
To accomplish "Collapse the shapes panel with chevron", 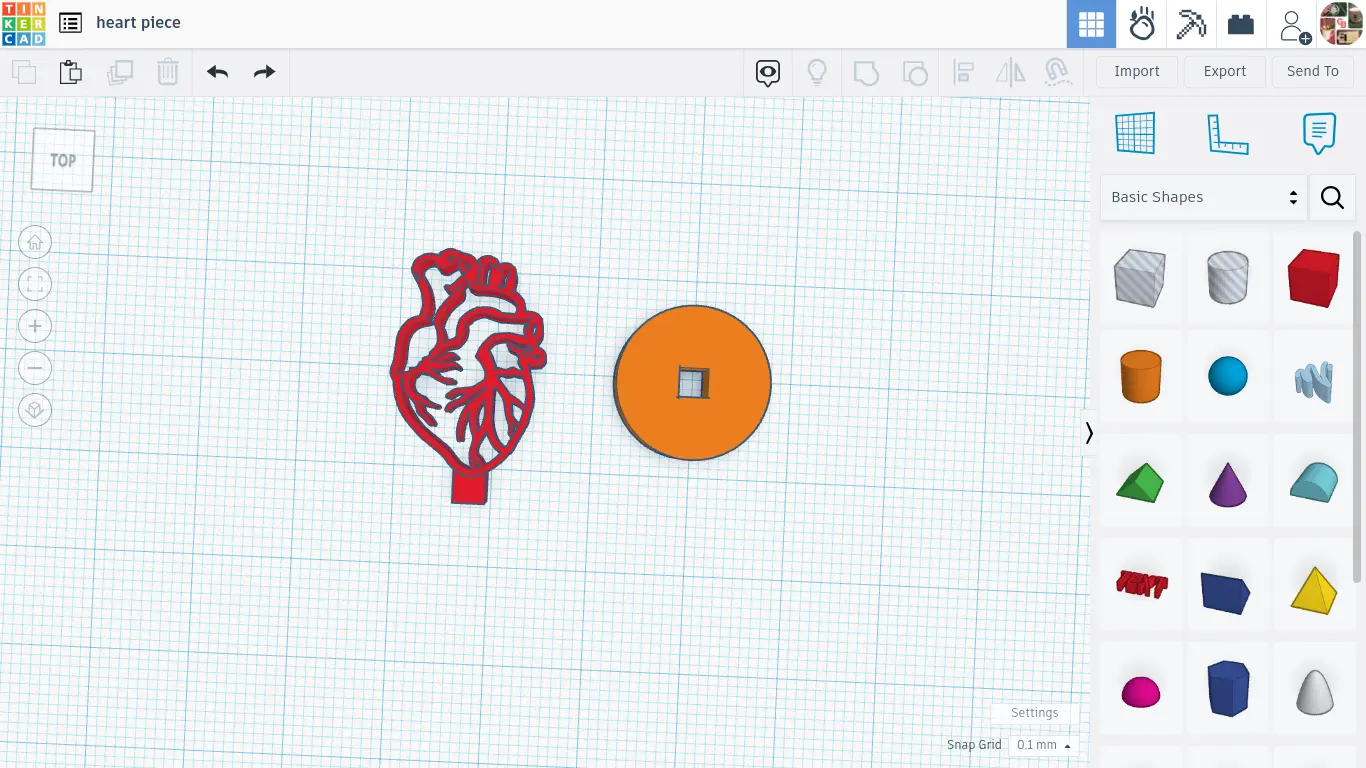I will [x=1089, y=433].
